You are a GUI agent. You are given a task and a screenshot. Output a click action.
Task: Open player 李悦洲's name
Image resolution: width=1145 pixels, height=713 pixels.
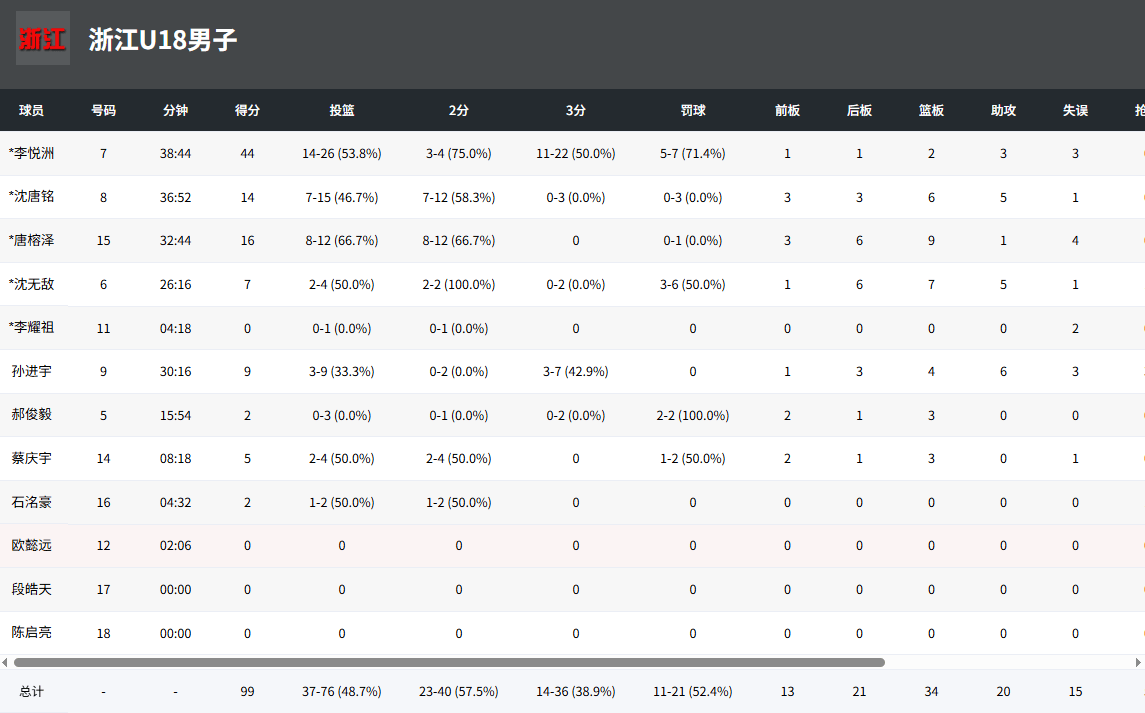click(32, 153)
